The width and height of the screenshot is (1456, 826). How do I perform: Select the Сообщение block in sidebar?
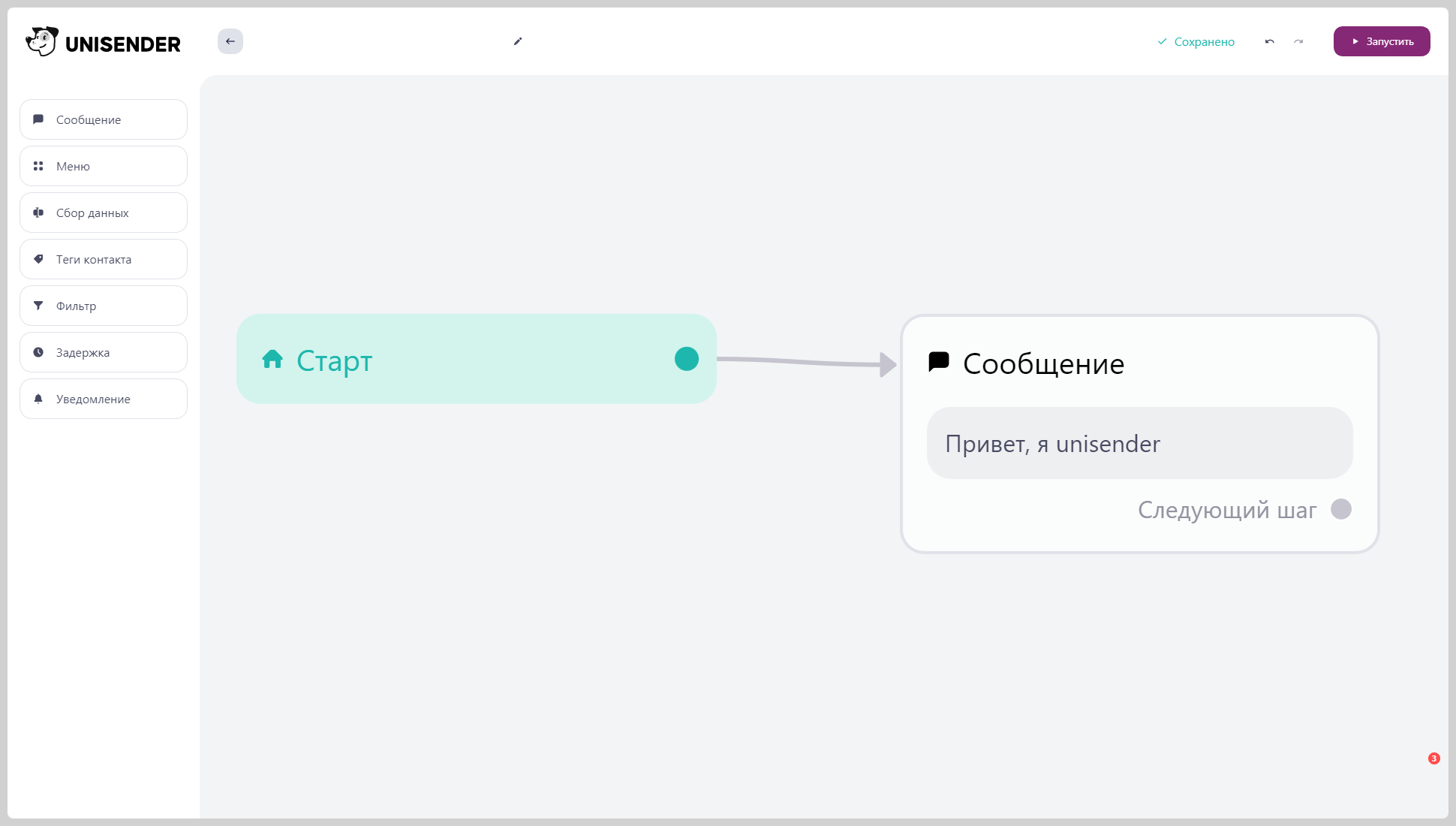(x=104, y=119)
